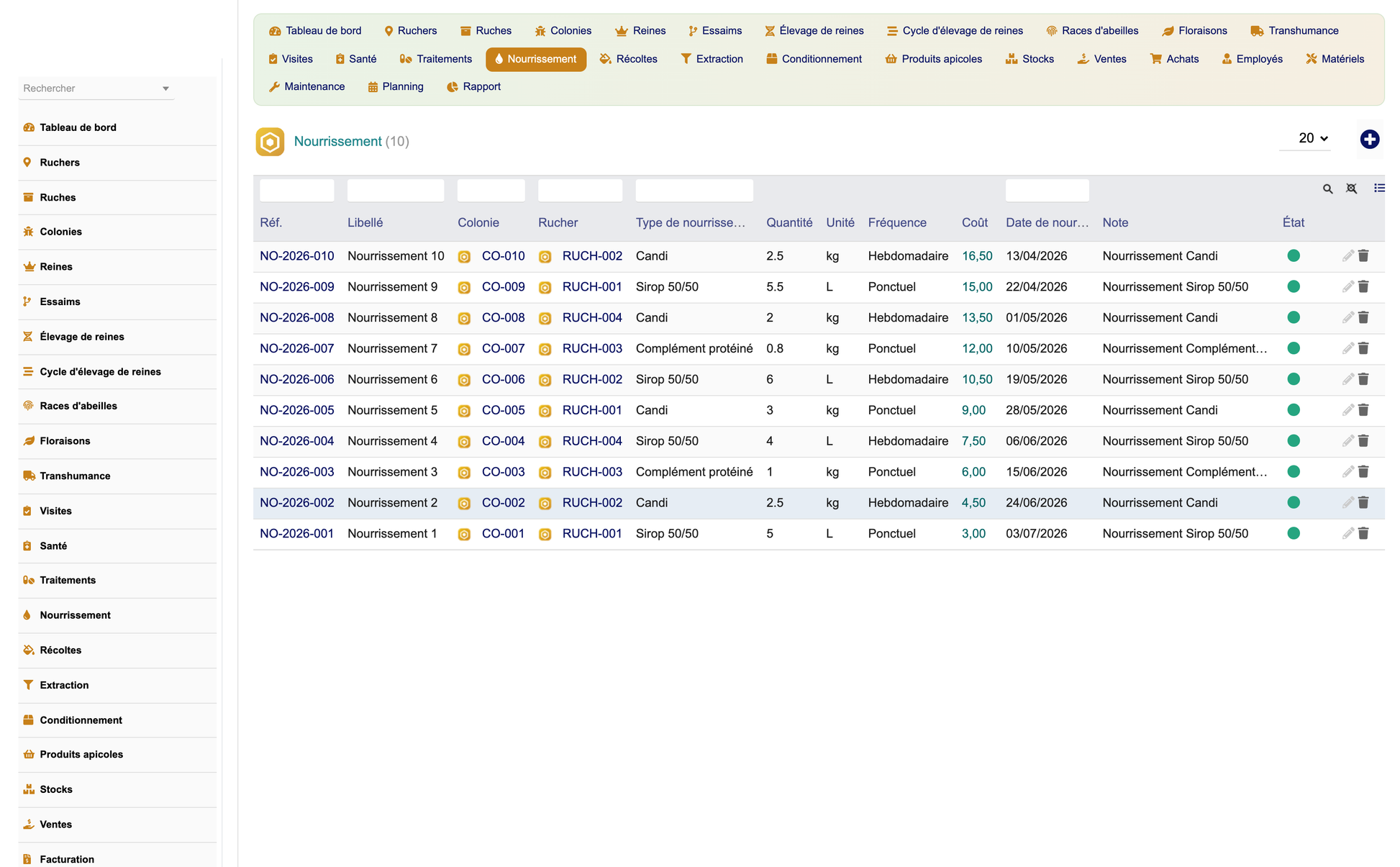Open the Récoltes tab in top navigation
The height and width of the screenshot is (867, 1400).
pos(629,59)
